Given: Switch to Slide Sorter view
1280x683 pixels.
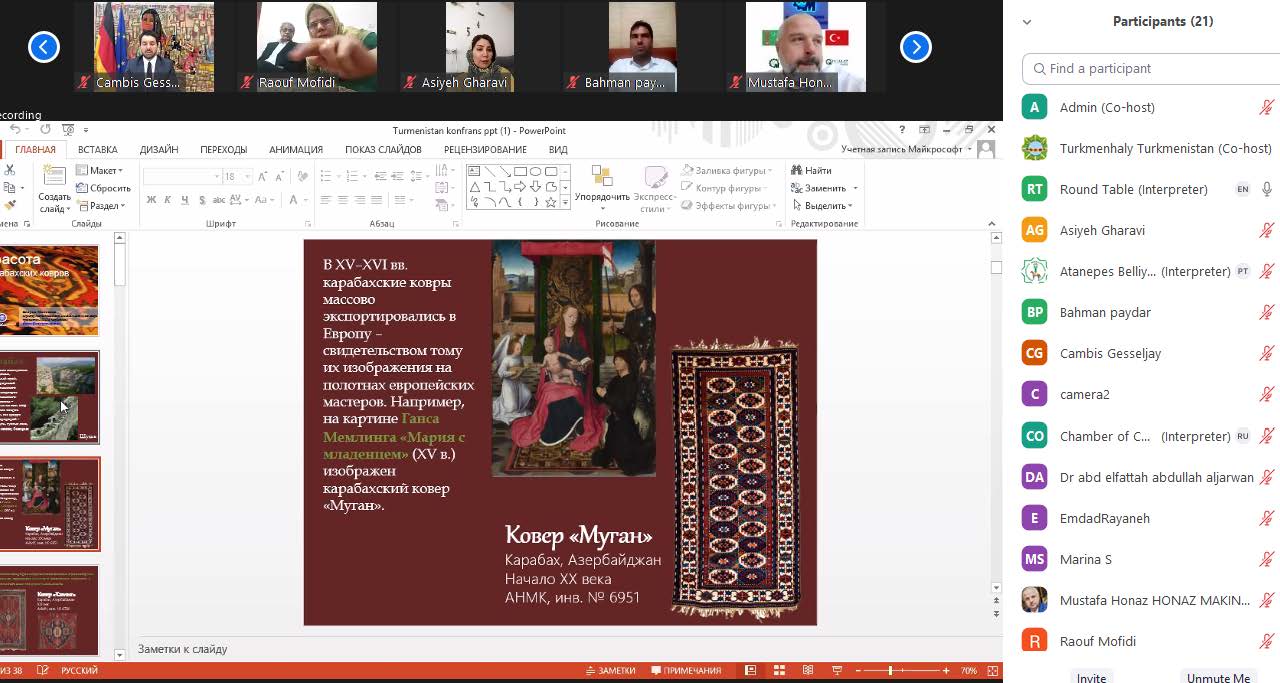Looking at the screenshot, I should (779, 671).
